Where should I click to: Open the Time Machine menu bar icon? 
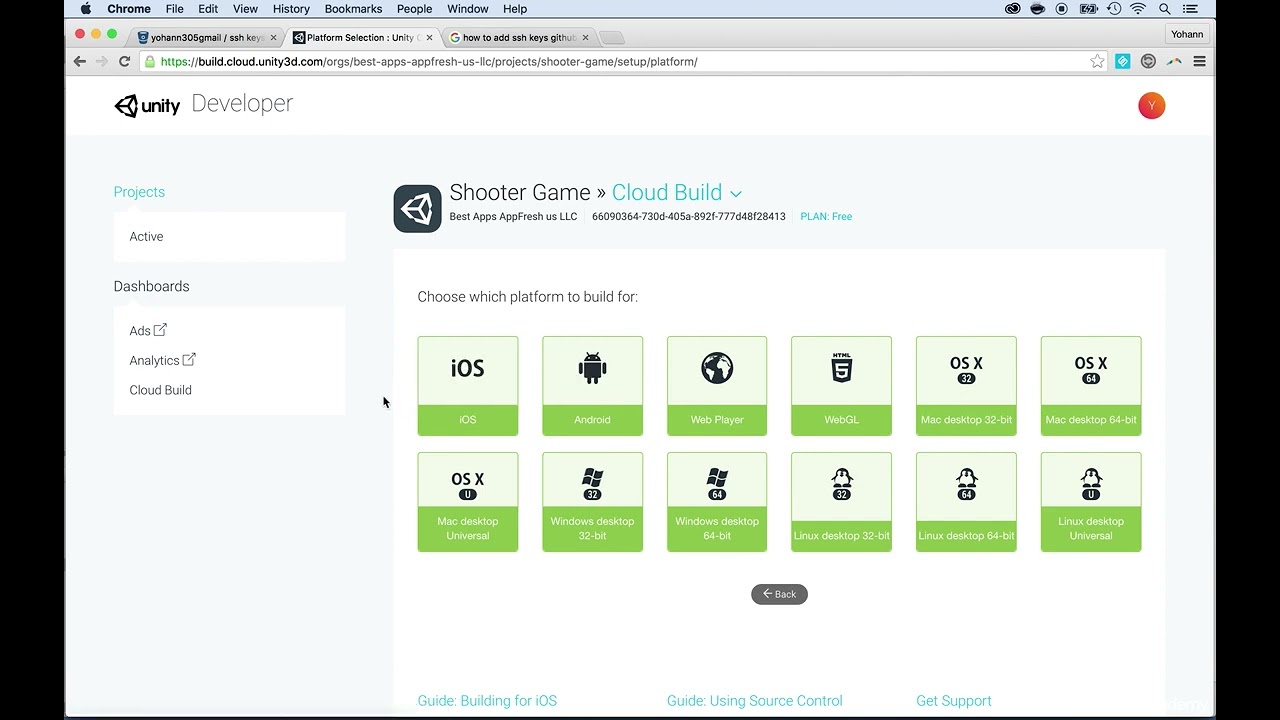tap(1113, 9)
